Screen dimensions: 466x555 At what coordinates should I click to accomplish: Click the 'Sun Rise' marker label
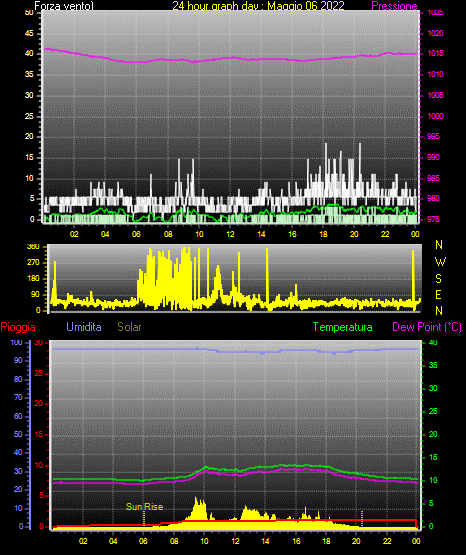point(144,507)
